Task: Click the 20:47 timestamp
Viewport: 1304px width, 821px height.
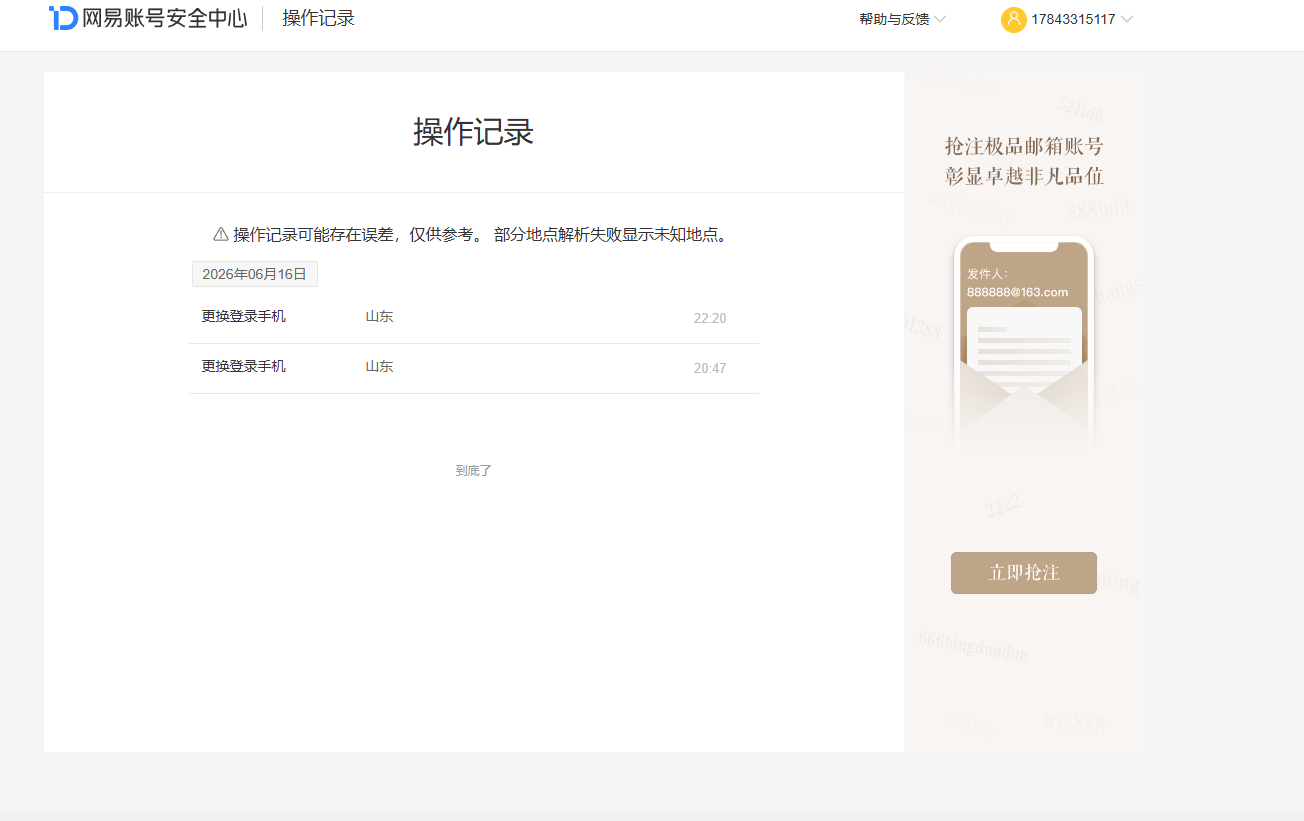Action: [710, 368]
